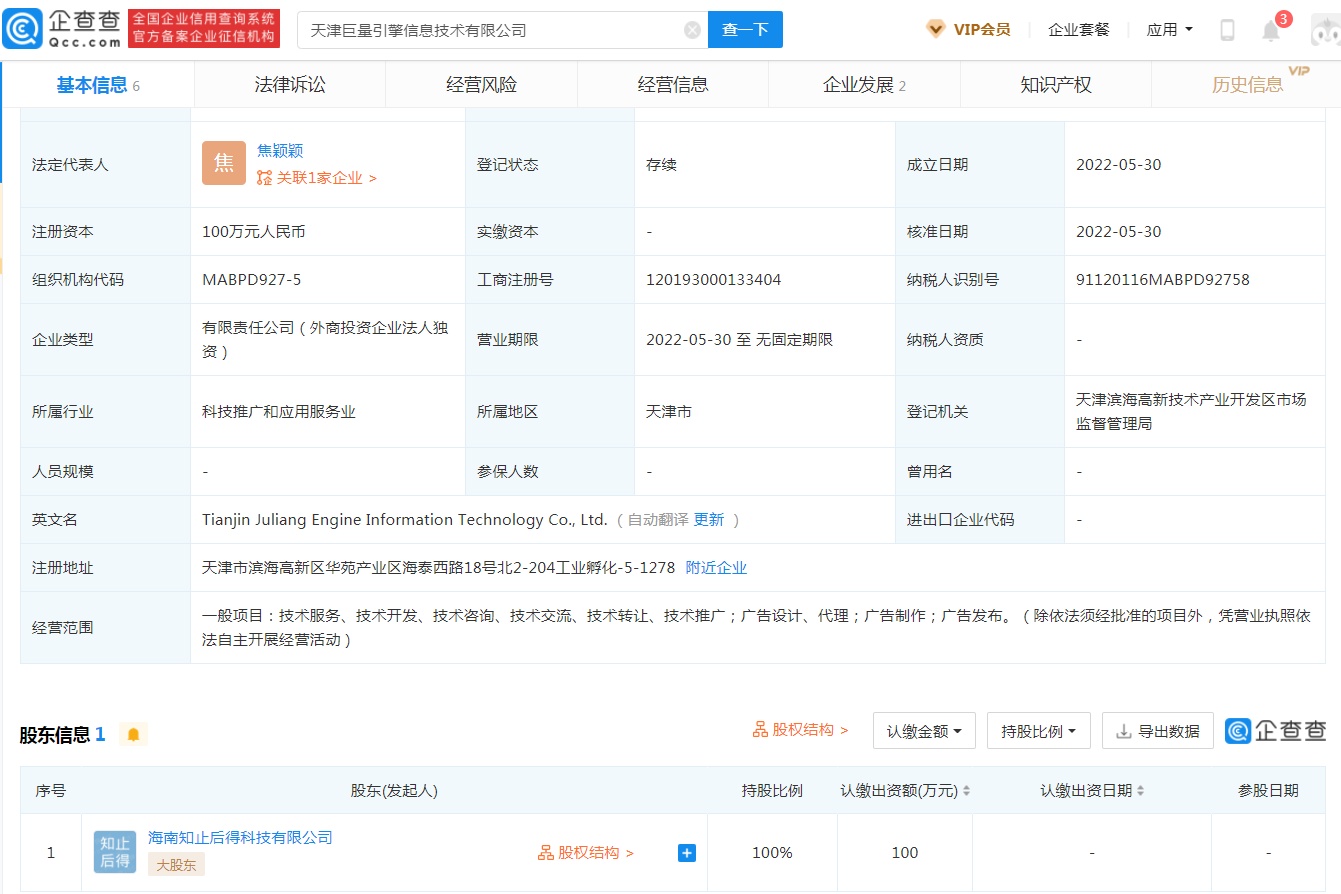Click the 导出数据 export button
Image resolution: width=1341 pixels, height=894 pixels.
[1158, 731]
